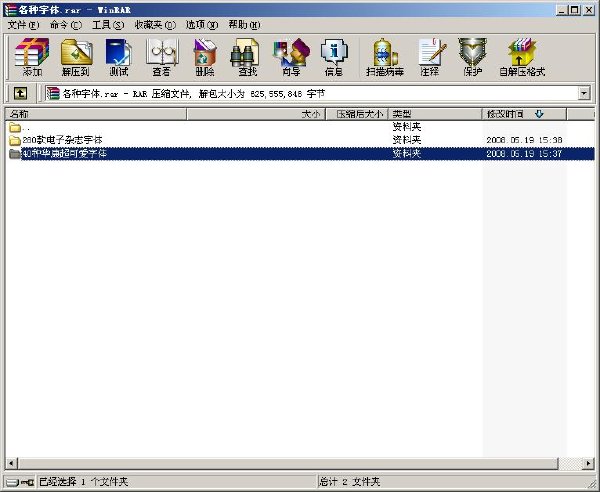Screen dimensions: 600x492
Task: Click the horizontal scrollbar thumb
Action: [x=288, y=464]
